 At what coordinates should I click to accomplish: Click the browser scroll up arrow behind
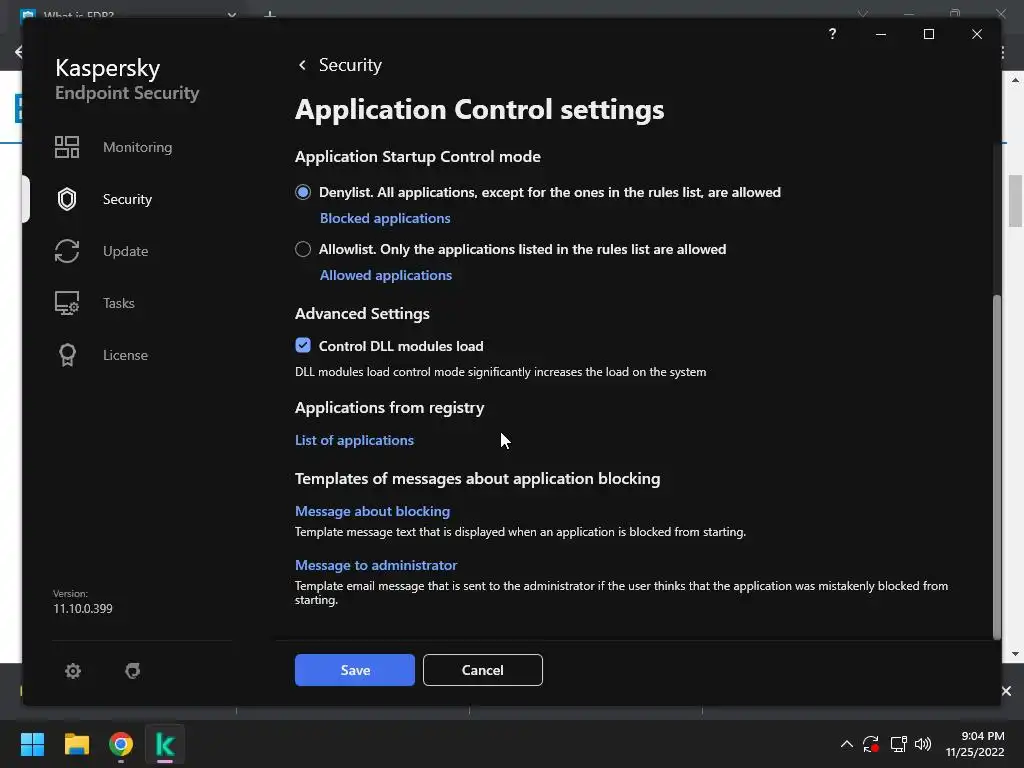pos(1015,80)
